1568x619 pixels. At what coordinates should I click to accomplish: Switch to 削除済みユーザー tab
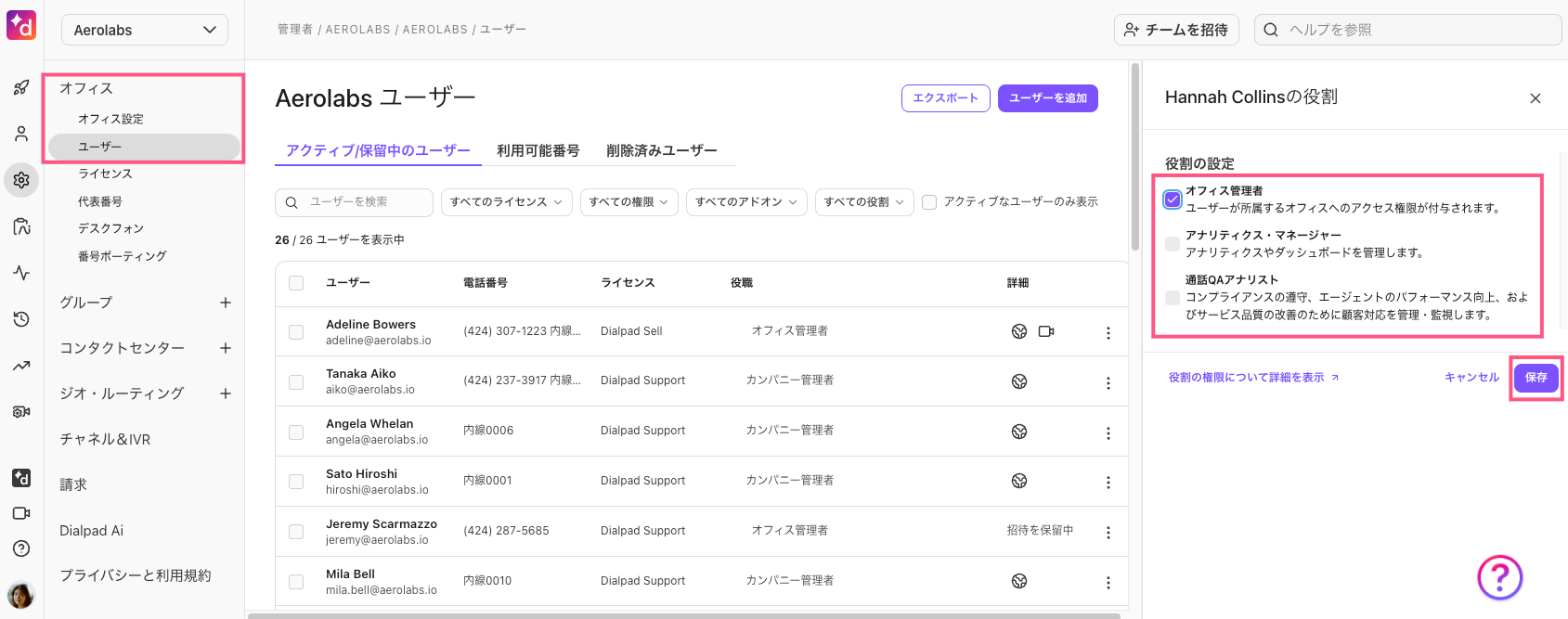point(662,150)
